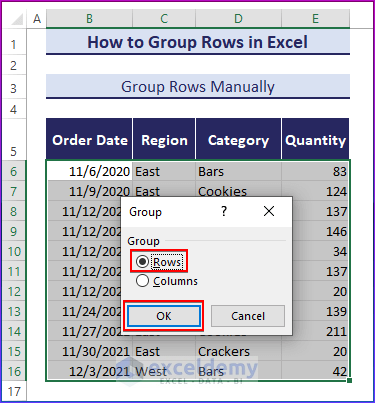Viewport: 375px width, 403px height.
Task: Click the Bars cell in row 6
Action: pyautogui.click(x=238, y=171)
